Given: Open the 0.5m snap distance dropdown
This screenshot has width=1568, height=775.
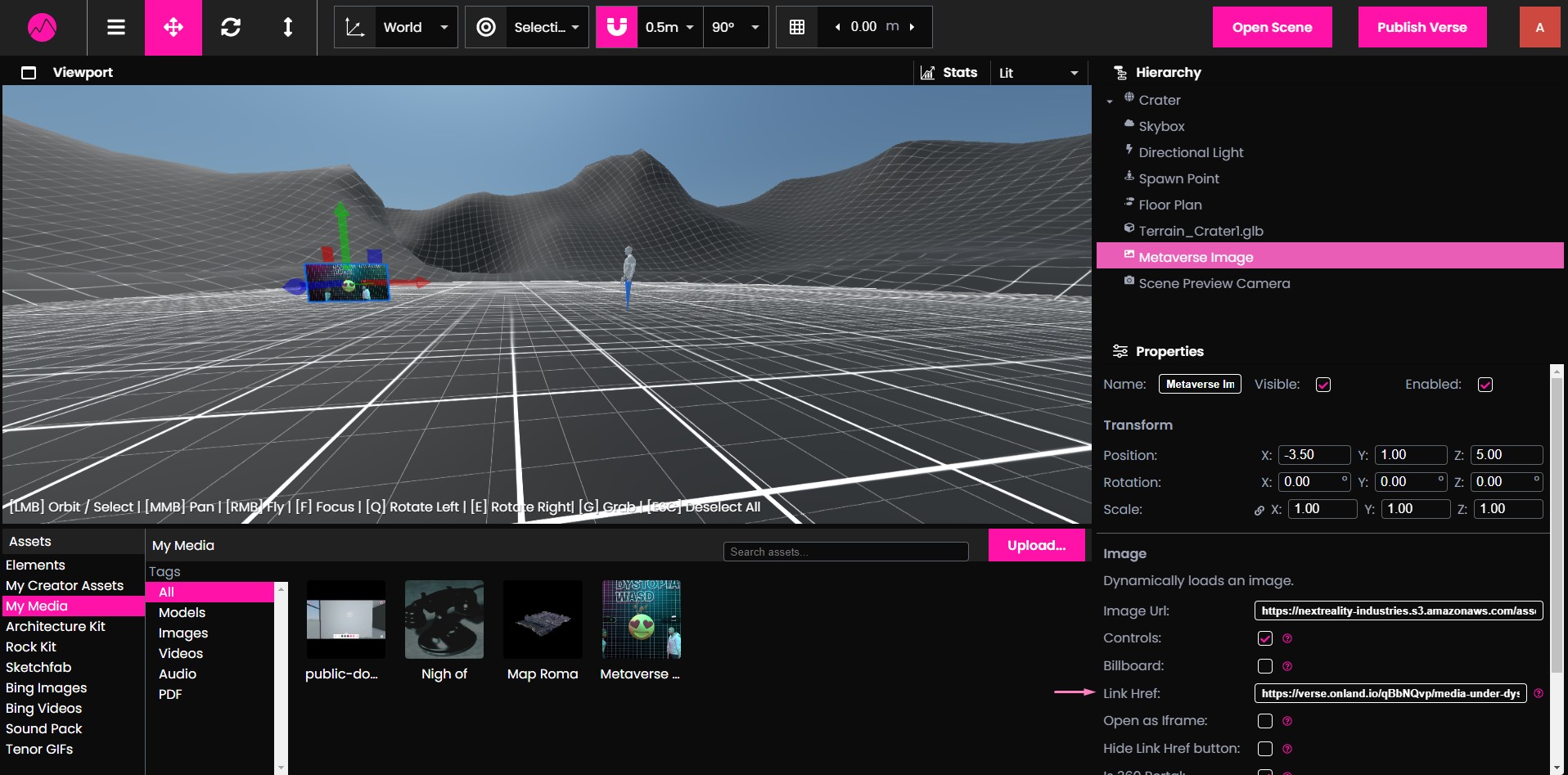Looking at the screenshot, I should click(669, 27).
